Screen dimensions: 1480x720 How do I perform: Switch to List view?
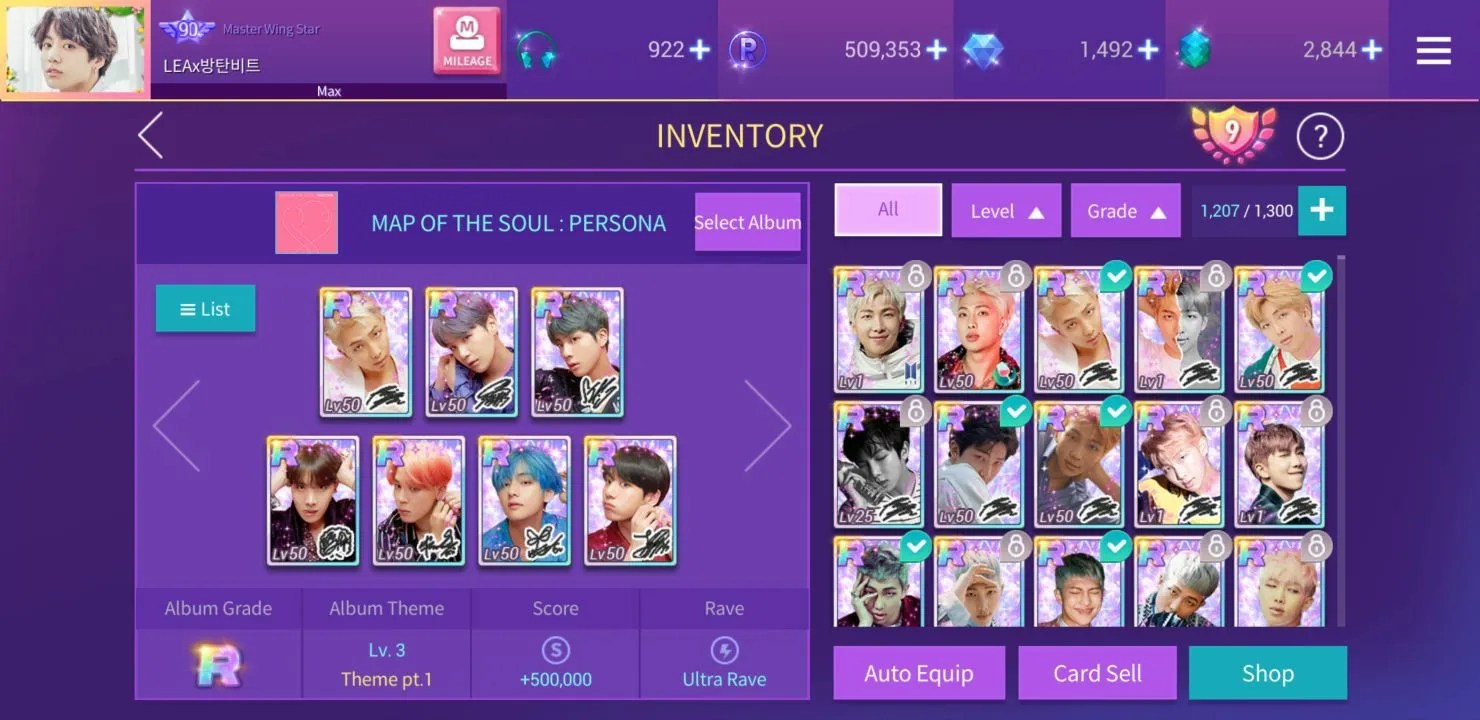point(205,309)
